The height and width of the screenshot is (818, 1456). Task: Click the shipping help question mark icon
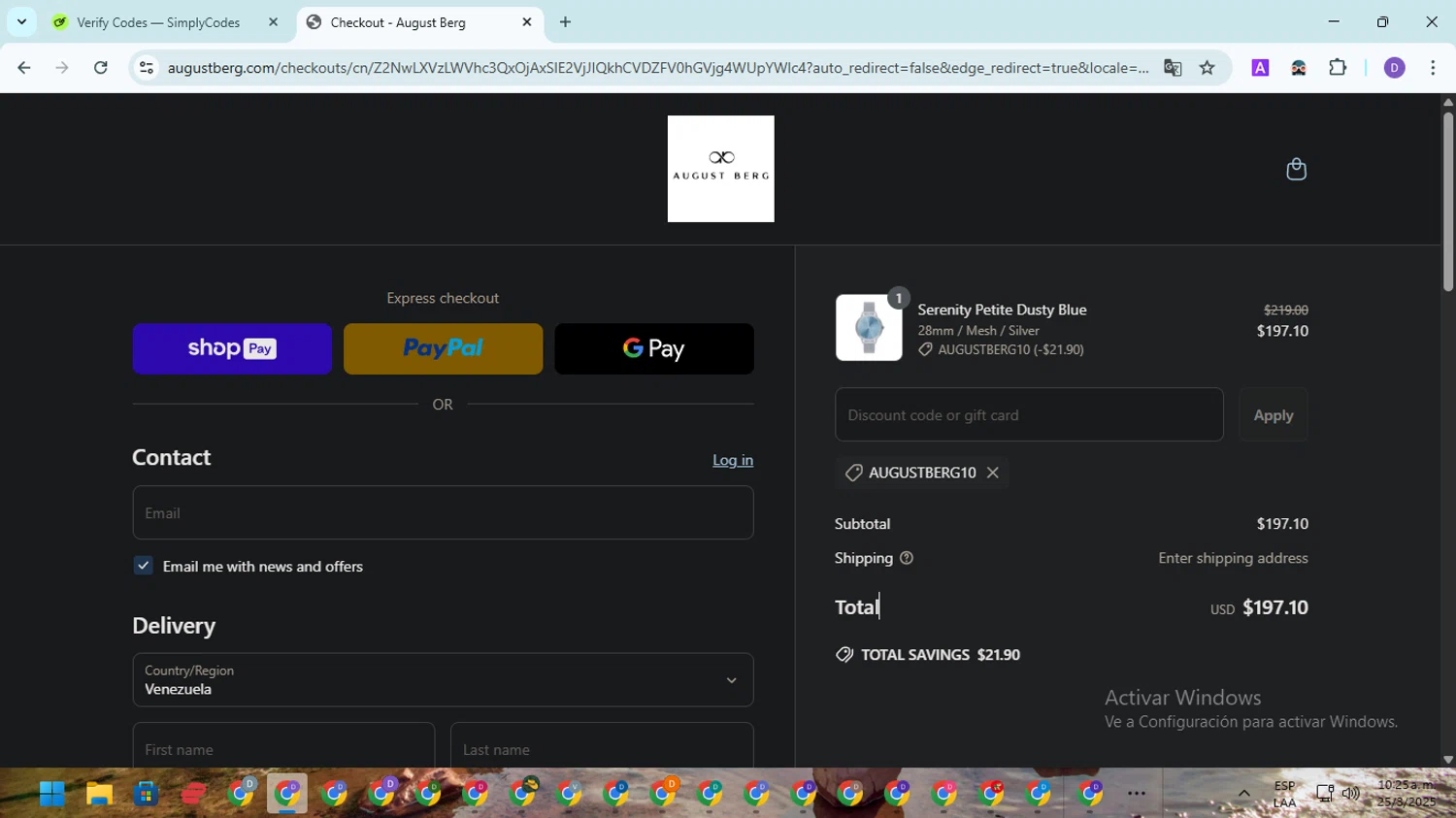pyautogui.click(x=907, y=558)
